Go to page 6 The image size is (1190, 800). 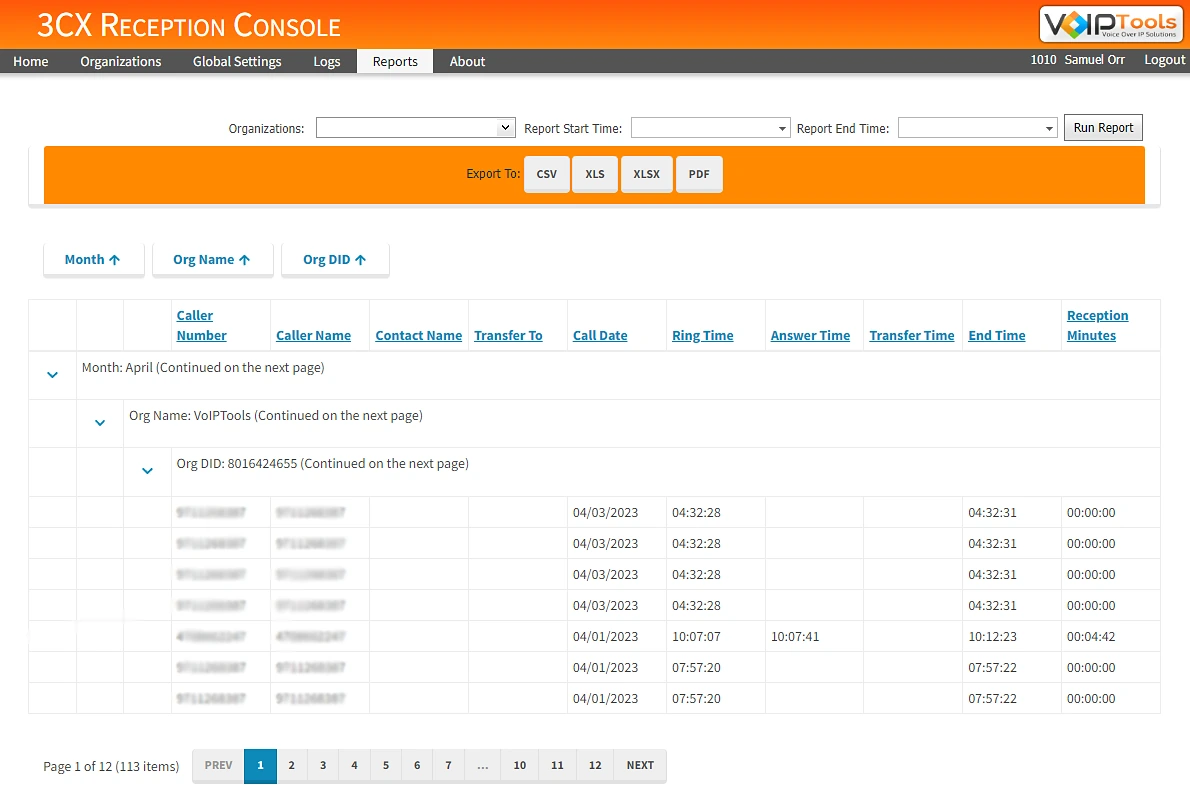(417, 765)
